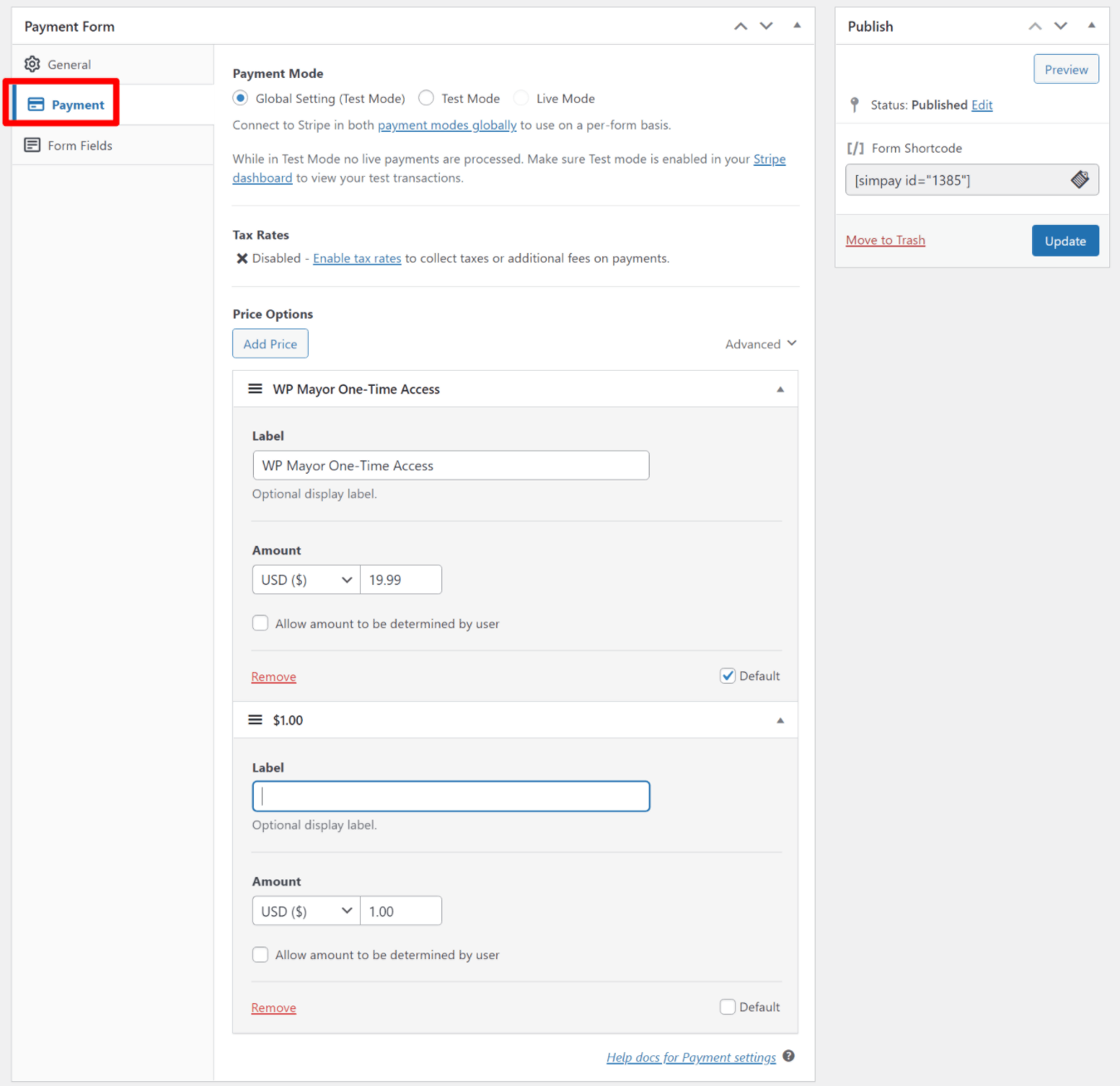
Task: Click the Payment card icon
Action: pyautogui.click(x=36, y=105)
